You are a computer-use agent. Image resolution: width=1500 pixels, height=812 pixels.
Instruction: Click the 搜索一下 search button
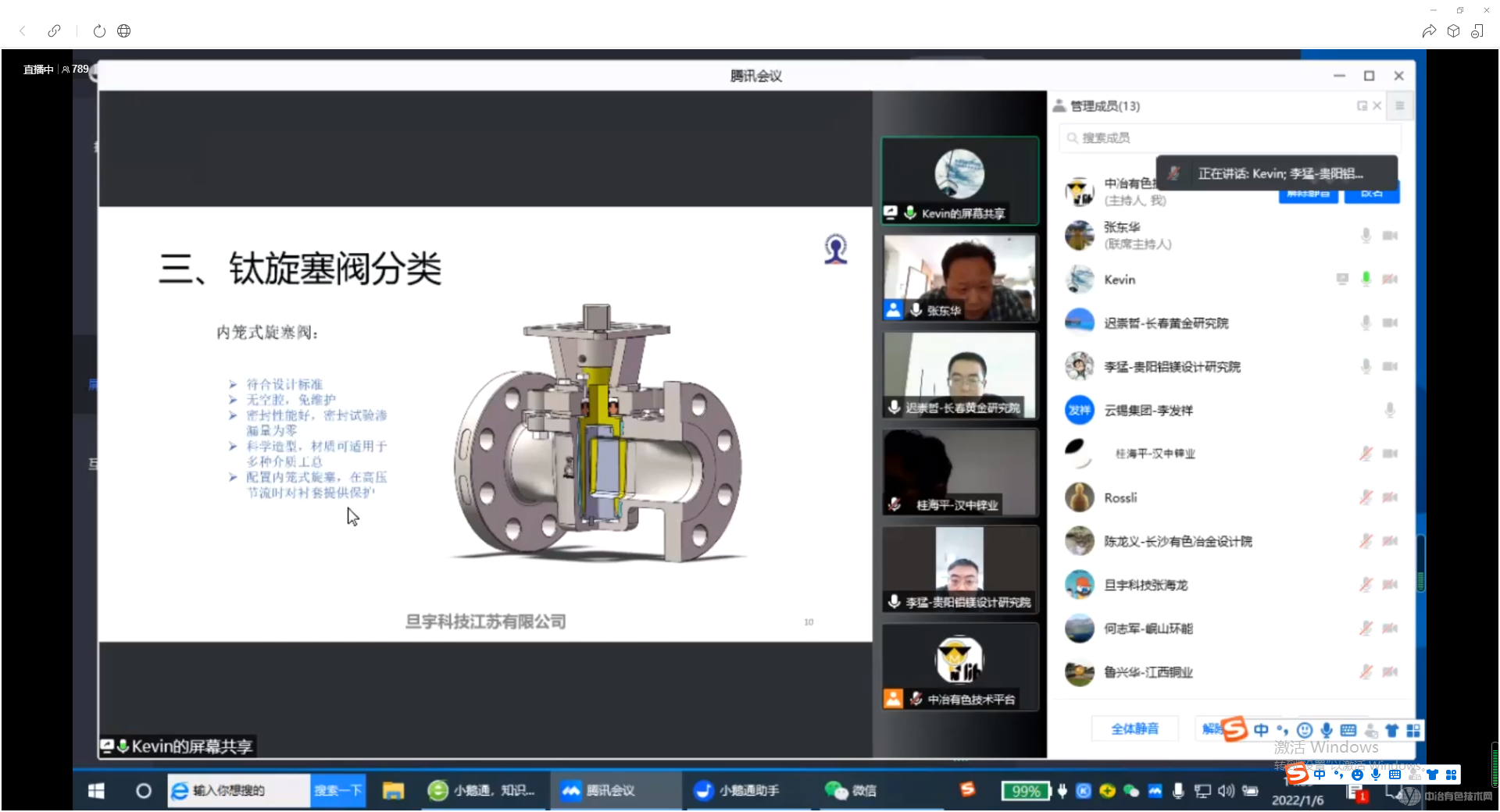(337, 791)
